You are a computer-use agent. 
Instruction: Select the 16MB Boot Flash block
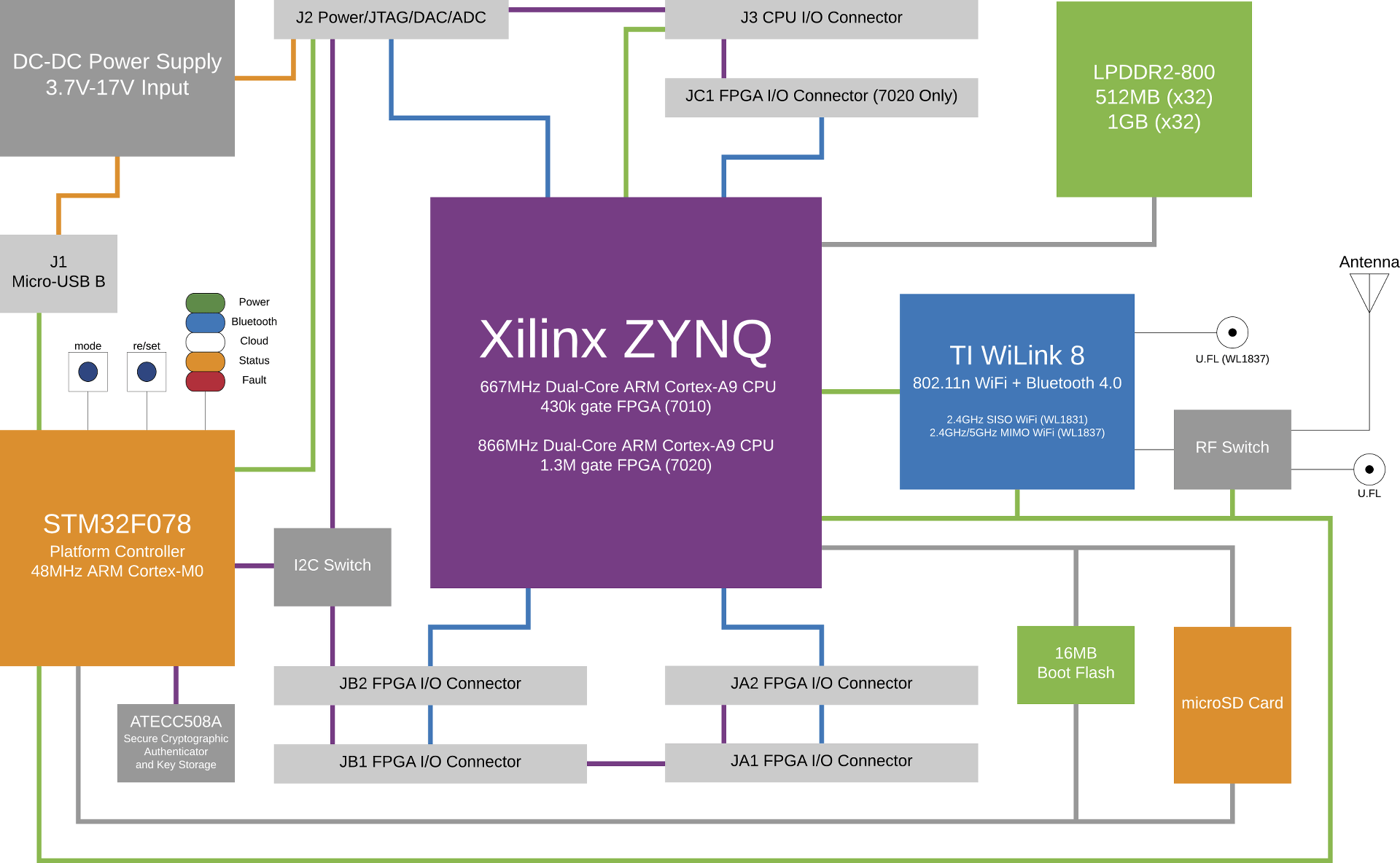pos(1076,665)
